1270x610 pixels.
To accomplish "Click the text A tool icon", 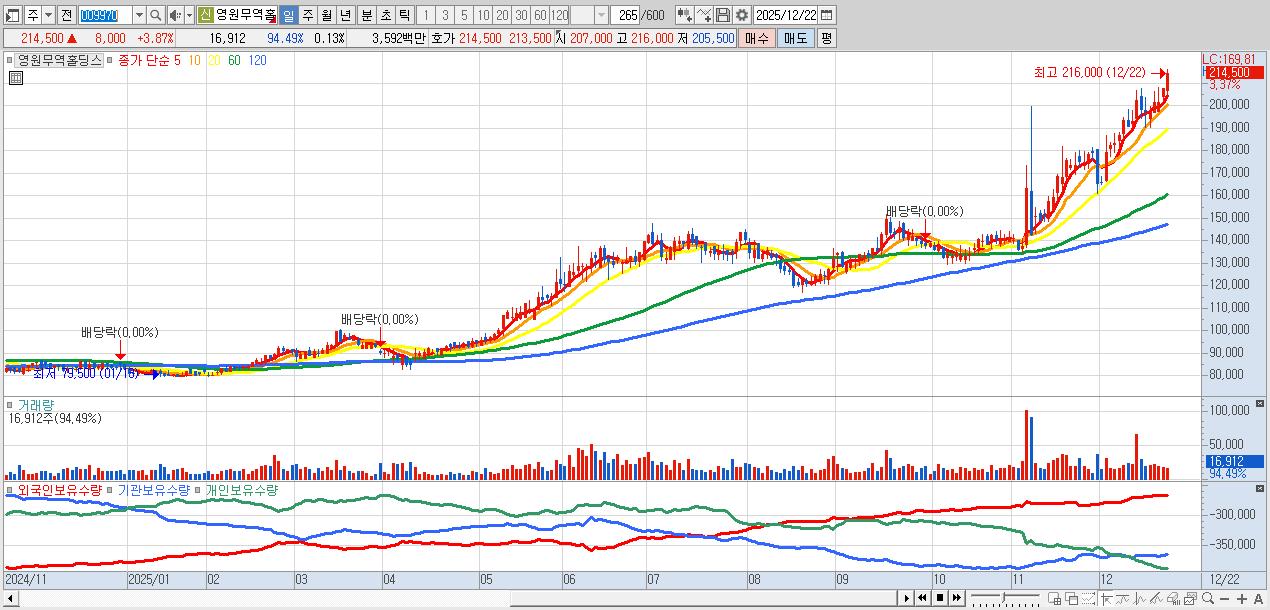I will (1258, 598).
